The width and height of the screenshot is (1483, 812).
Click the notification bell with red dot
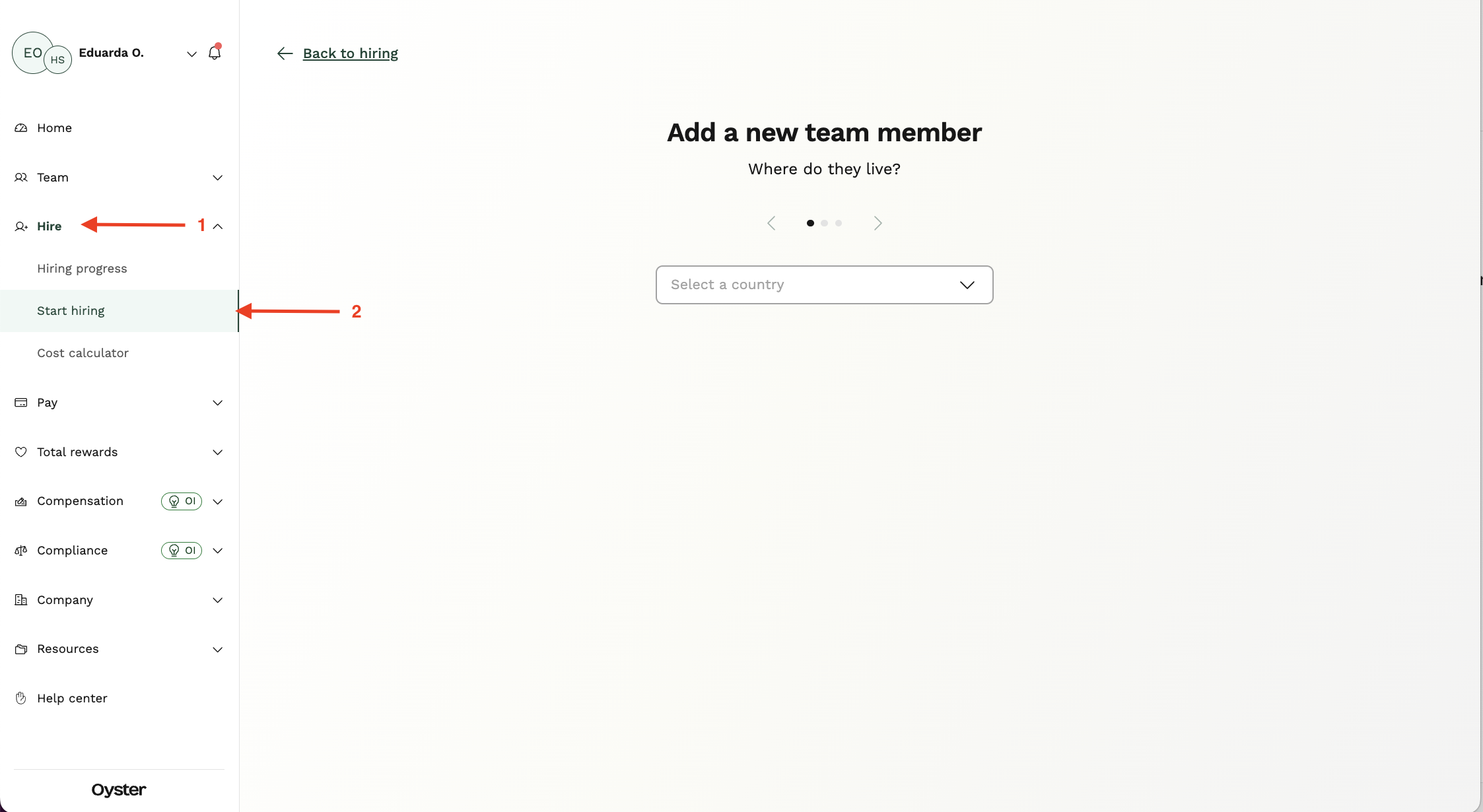click(x=214, y=52)
